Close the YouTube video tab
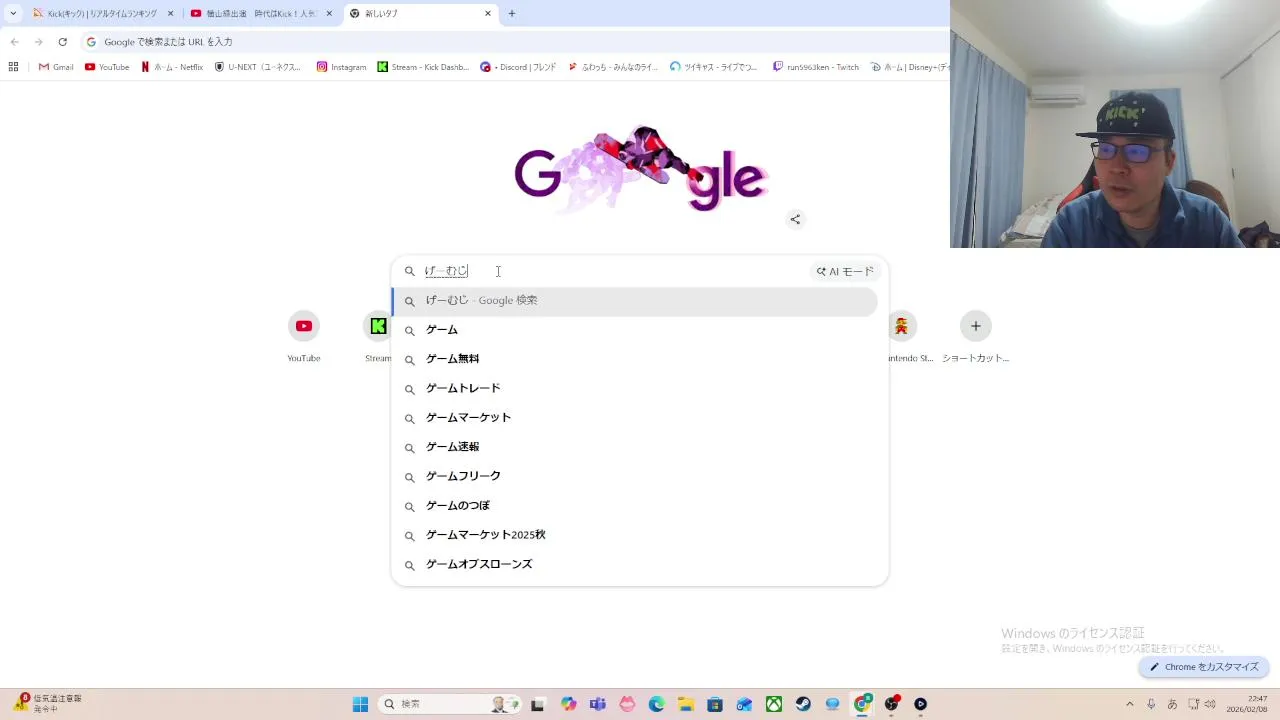 (329, 14)
